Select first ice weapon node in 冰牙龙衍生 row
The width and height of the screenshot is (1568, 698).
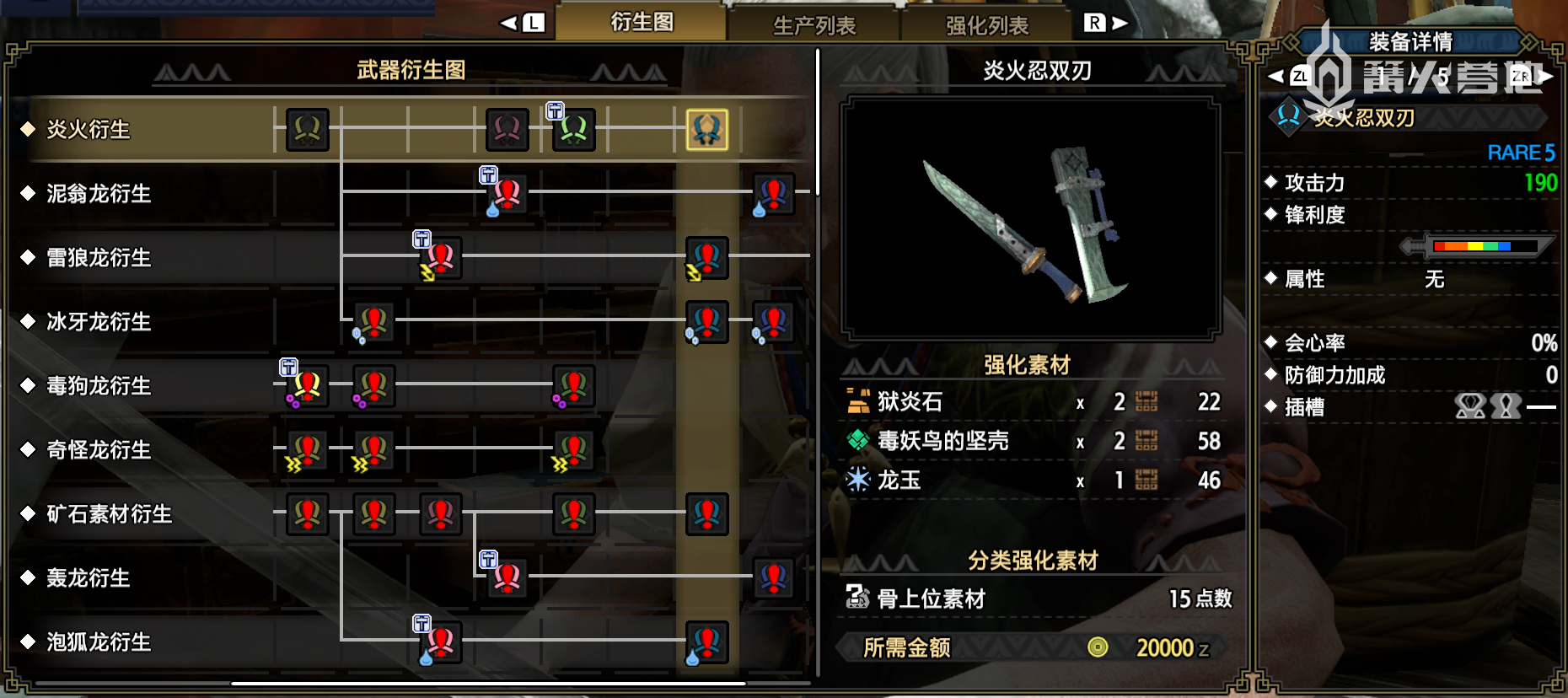click(373, 322)
